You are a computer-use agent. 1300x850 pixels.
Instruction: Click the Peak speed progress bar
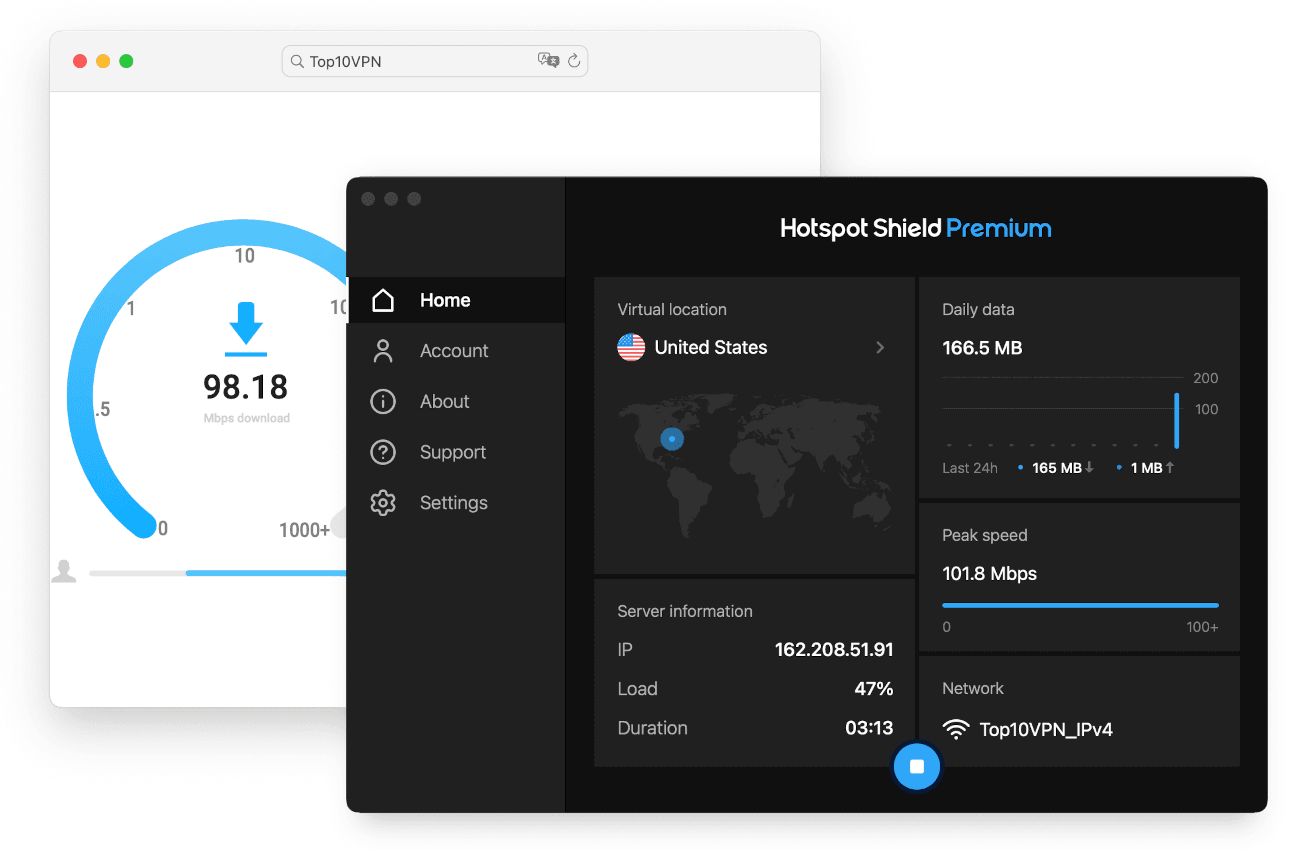(x=1080, y=605)
